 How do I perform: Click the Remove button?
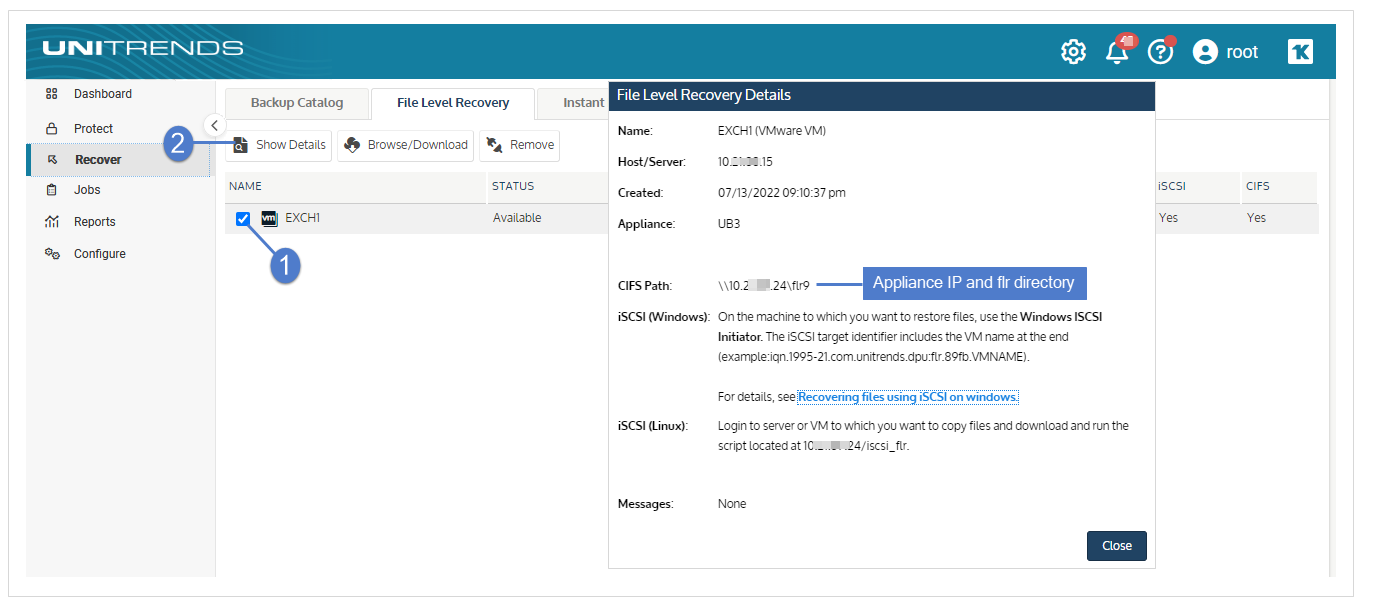point(519,145)
